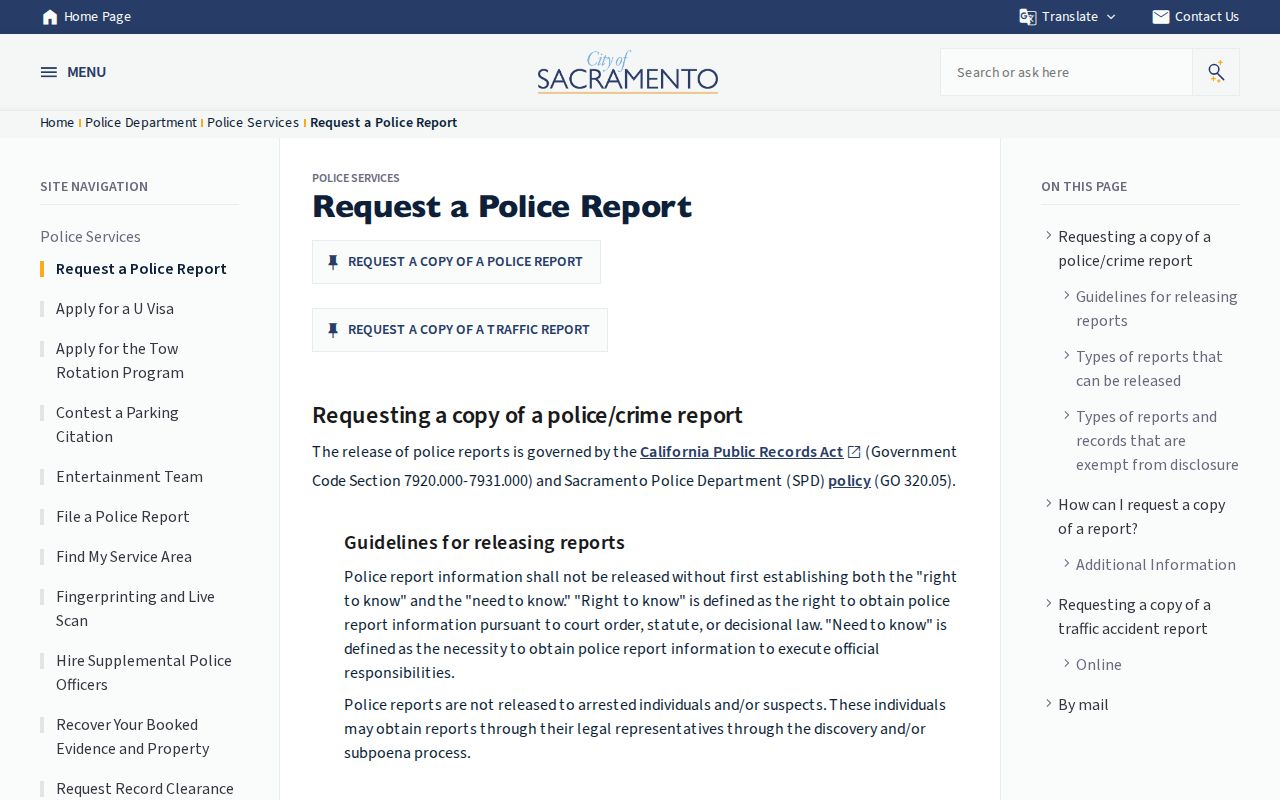Viewport: 1280px width, 800px height.
Task: Click the search magnifier button
Action: pos(1216,72)
